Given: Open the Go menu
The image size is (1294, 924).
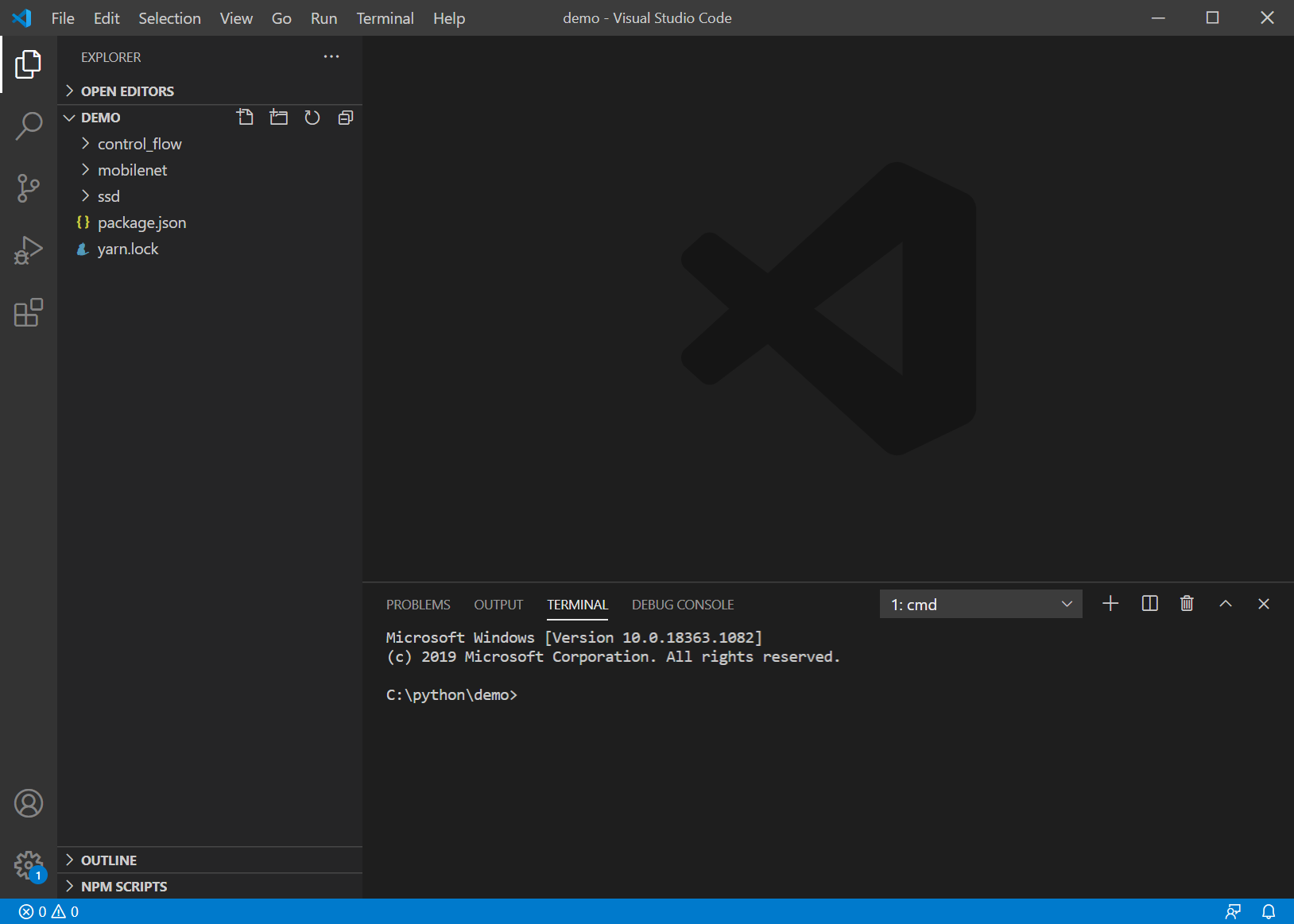Looking at the screenshot, I should 281,17.
